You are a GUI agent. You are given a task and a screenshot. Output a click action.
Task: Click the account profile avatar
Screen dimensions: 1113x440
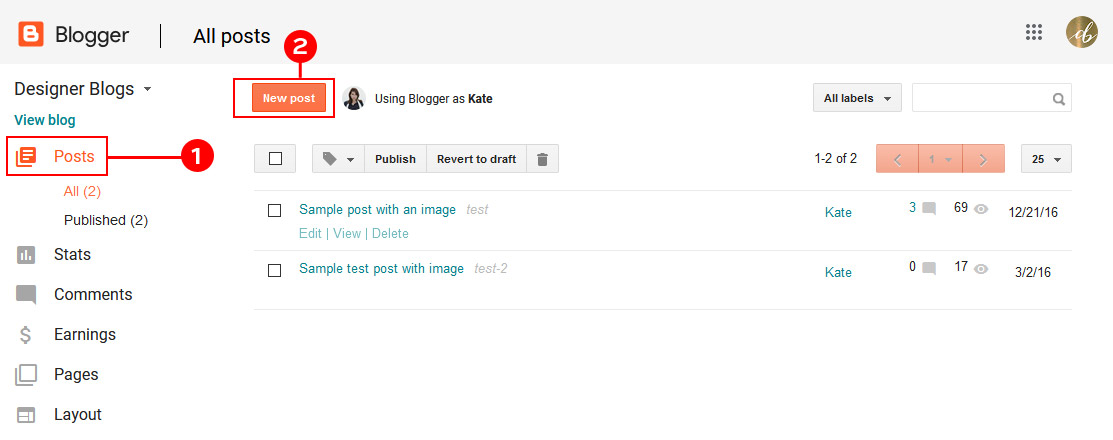1081,32
